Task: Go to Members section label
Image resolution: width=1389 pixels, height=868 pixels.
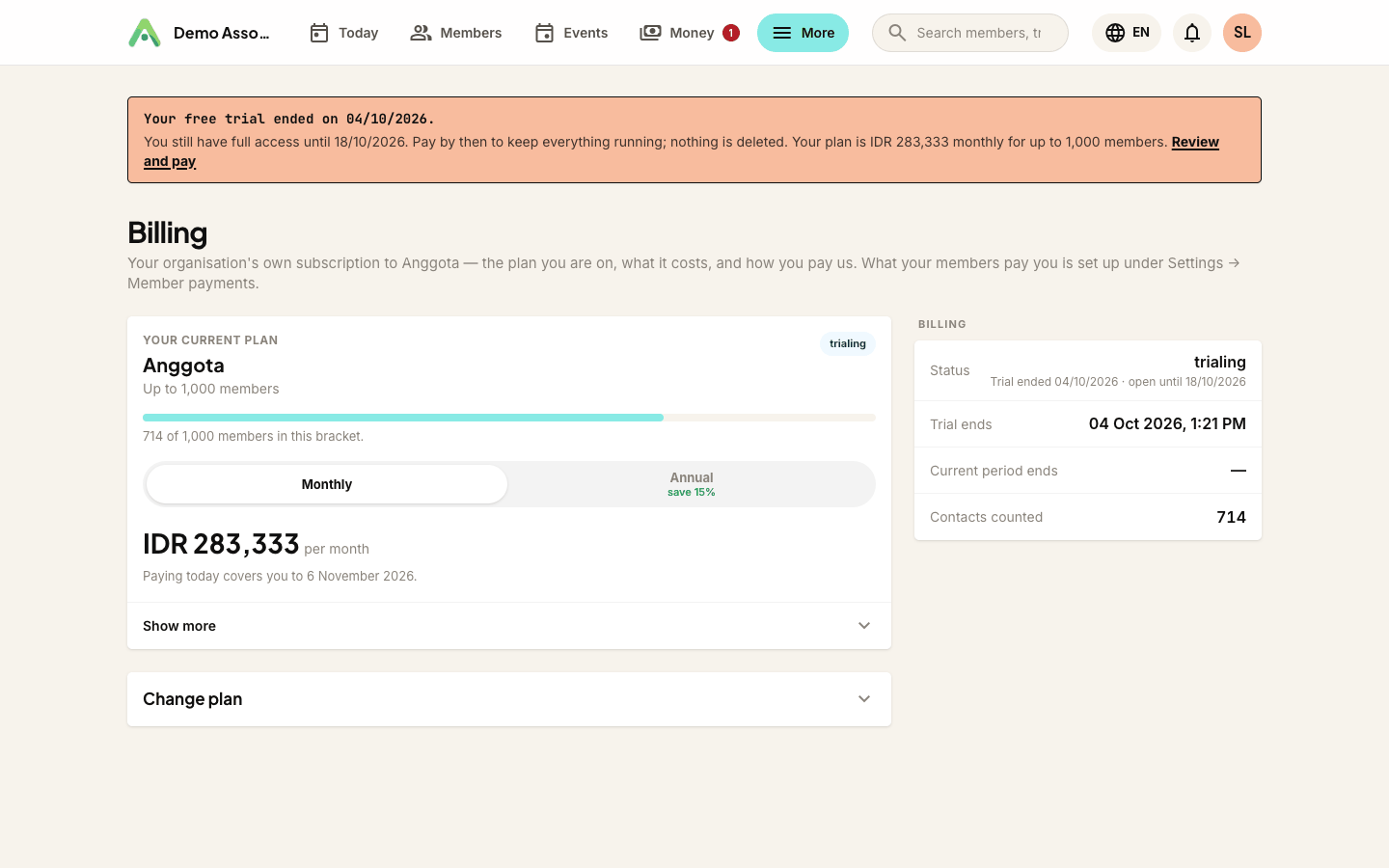Action: (x=471, y=33)
